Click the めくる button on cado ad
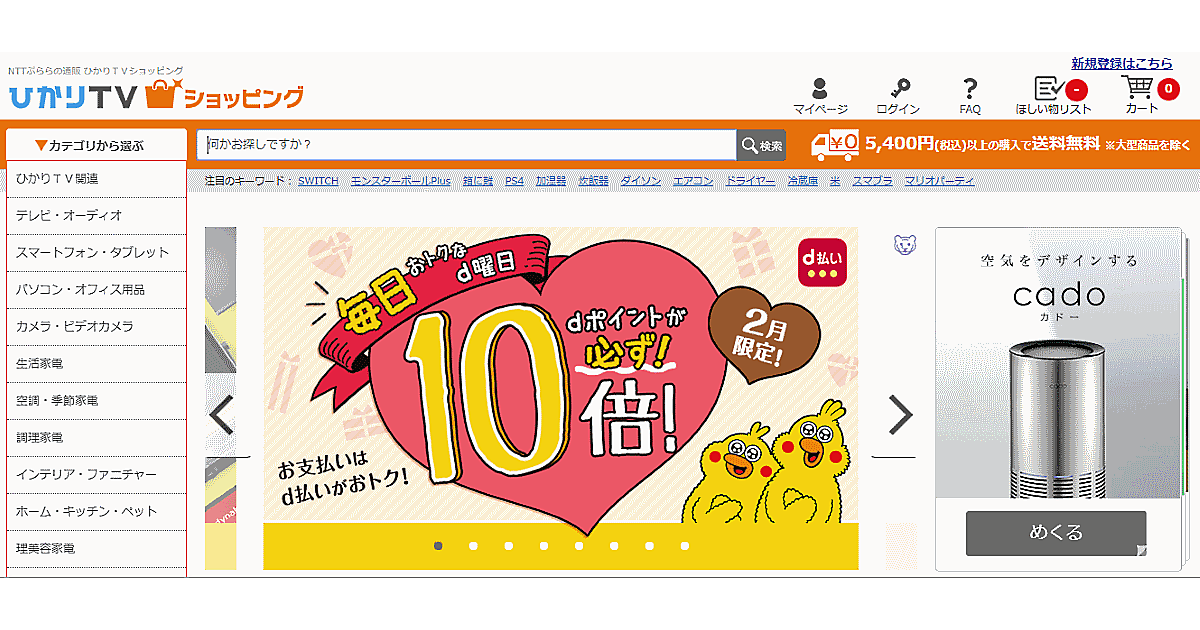Image resolution: width=1200 pixels, height=630 pixels. tap(1056, 533)
